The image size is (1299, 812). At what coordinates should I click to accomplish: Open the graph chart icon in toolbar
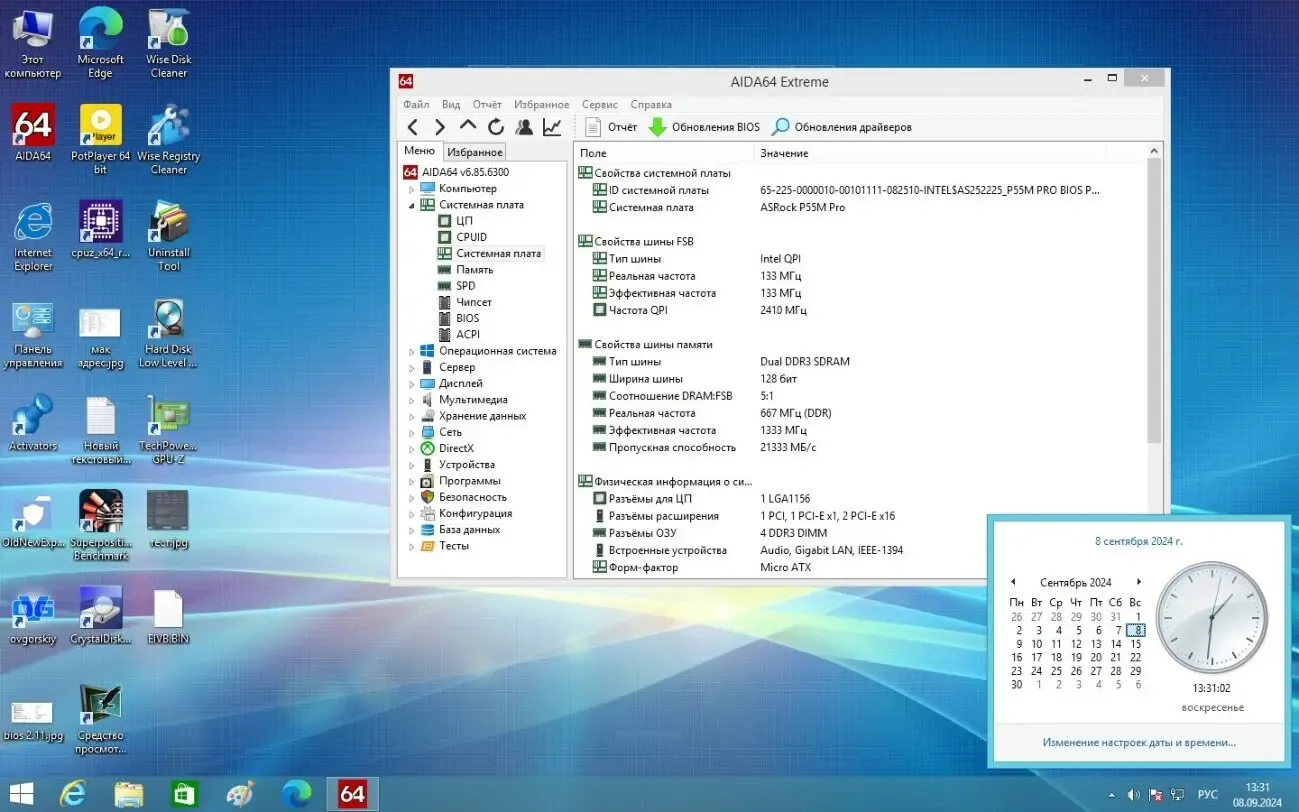click(552, 127)
